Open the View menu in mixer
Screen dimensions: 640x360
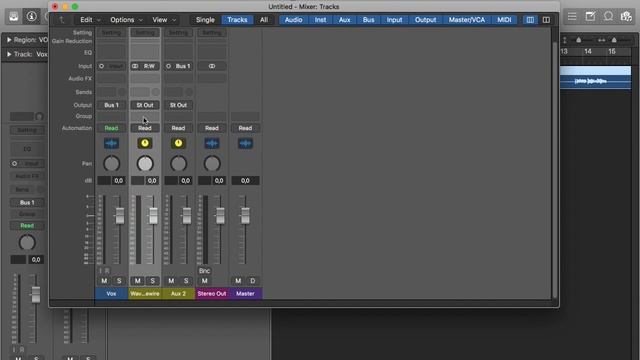coord(164,20)
